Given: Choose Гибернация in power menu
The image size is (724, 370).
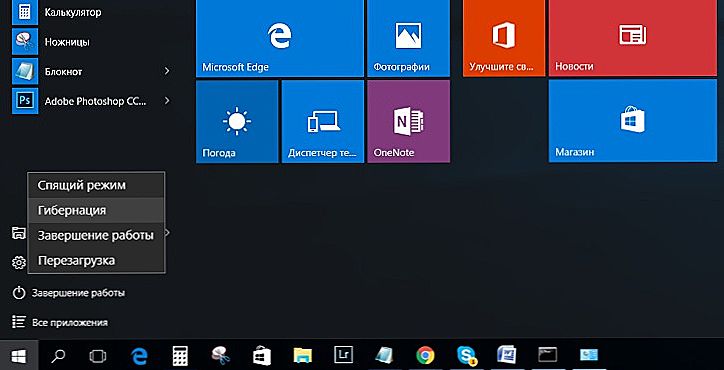Looking at the screenshot, I should click(96, 210).
